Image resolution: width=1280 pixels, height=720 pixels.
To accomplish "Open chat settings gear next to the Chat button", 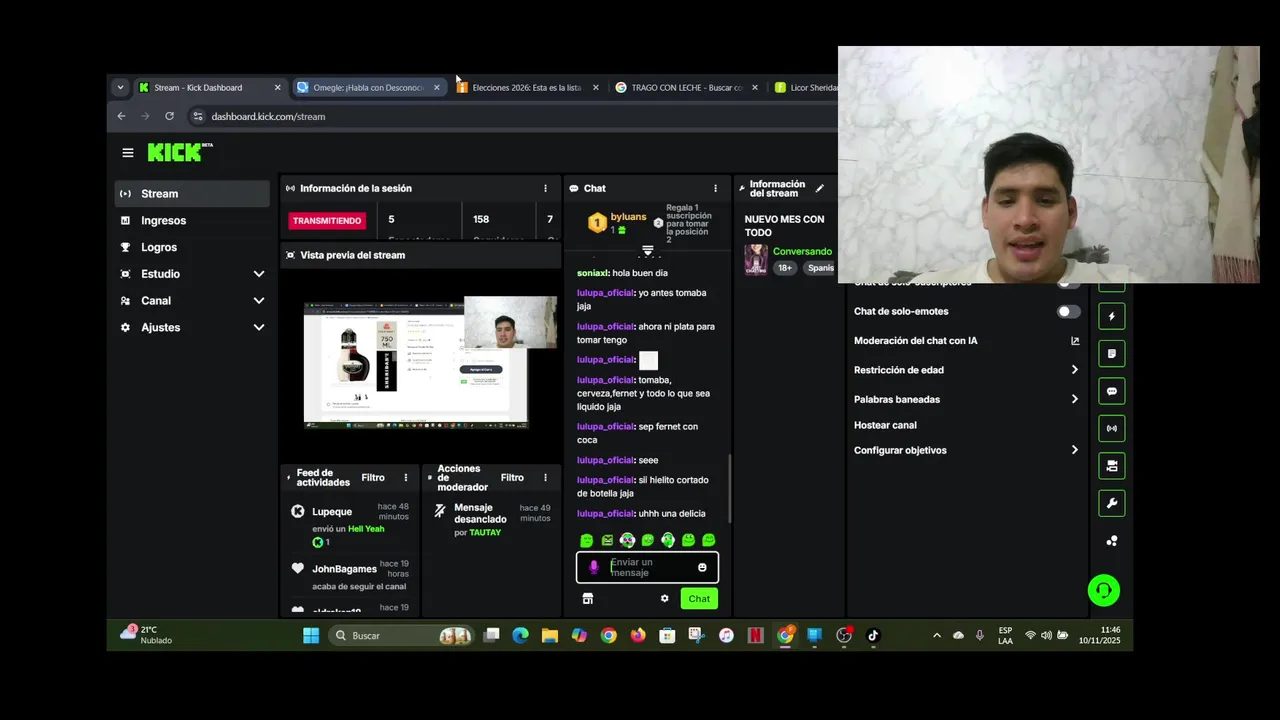I will (x=664, y=598).
